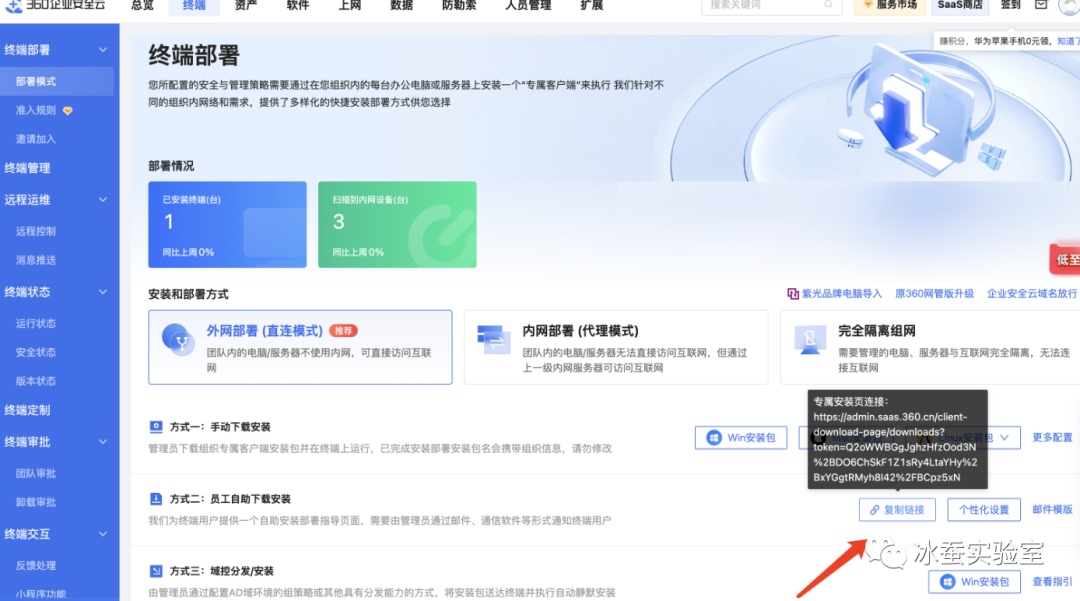Screen dimensions: 1080x601
Task: Select 部署模式 in the sidebar
Action: [x=57, y=81]
